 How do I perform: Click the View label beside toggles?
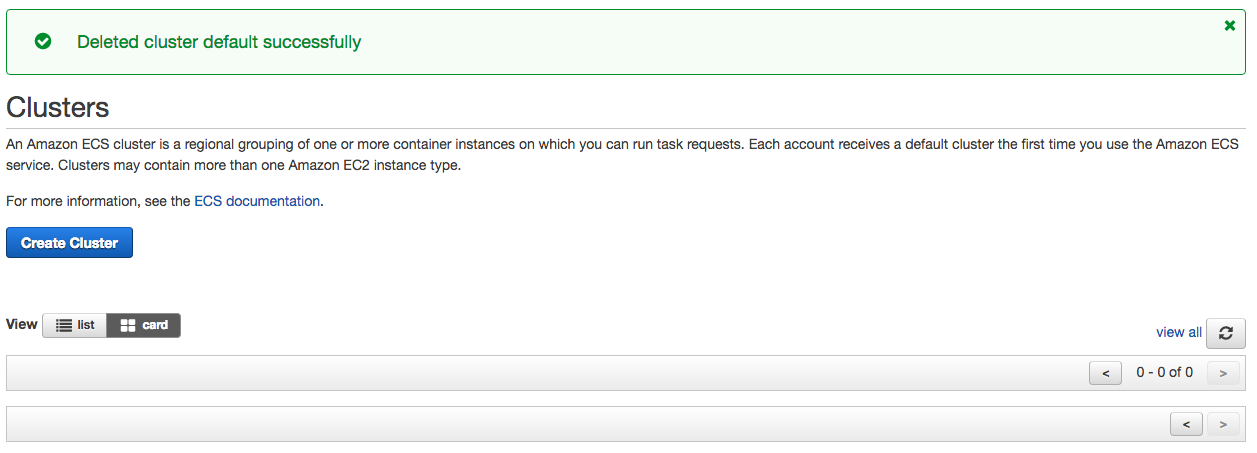point(21,324)
